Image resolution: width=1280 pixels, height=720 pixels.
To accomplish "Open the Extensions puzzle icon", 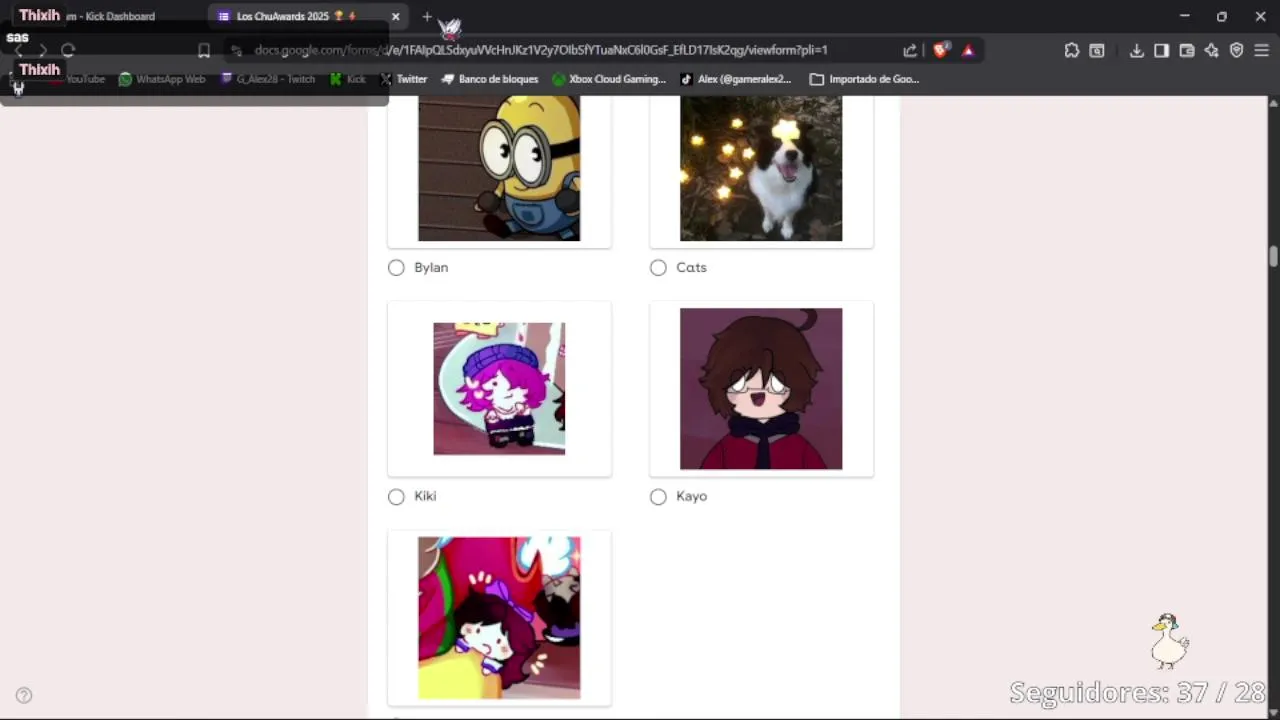I will pos(1072,50).
